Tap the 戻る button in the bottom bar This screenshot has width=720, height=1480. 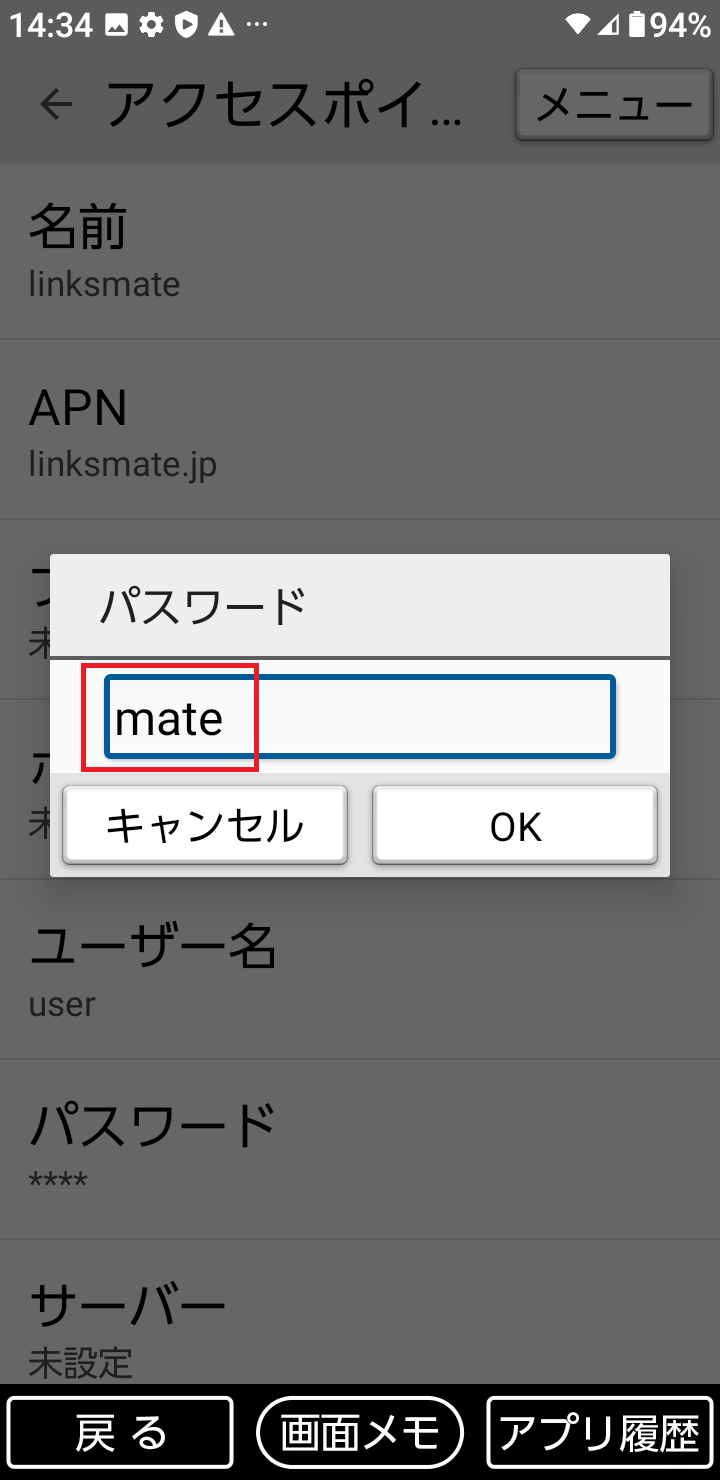coord(121,1434)
